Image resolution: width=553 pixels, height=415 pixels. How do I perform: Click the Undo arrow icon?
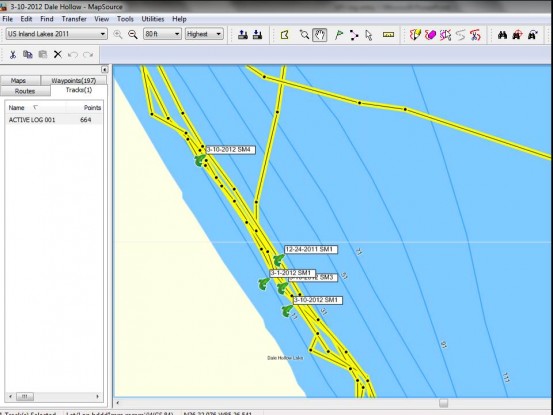(73, 55)
